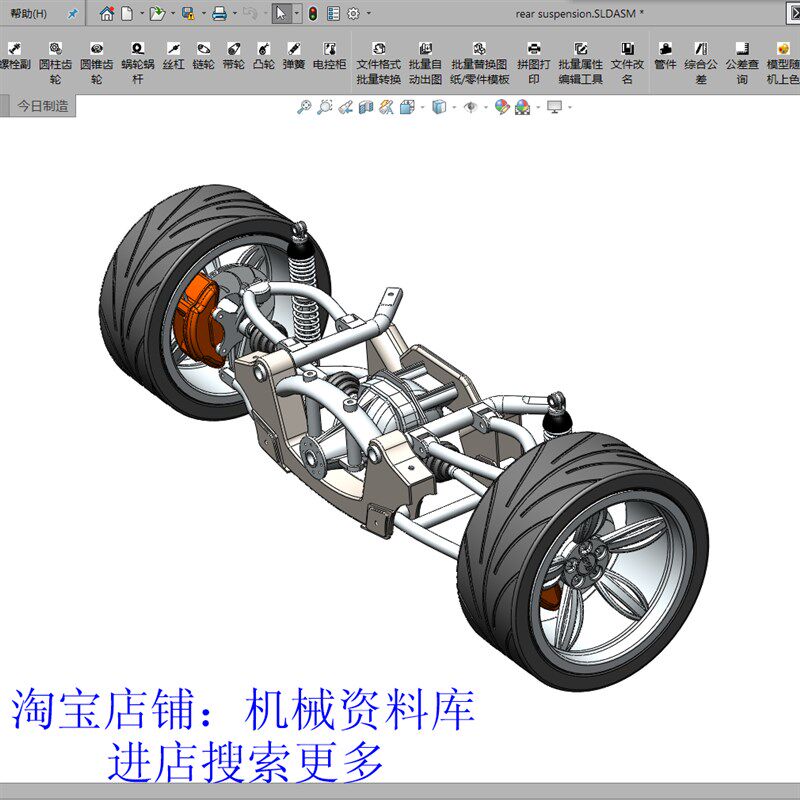Click the Save button
The width and height of the screenshot is (800, 800).
click(189, 14)
